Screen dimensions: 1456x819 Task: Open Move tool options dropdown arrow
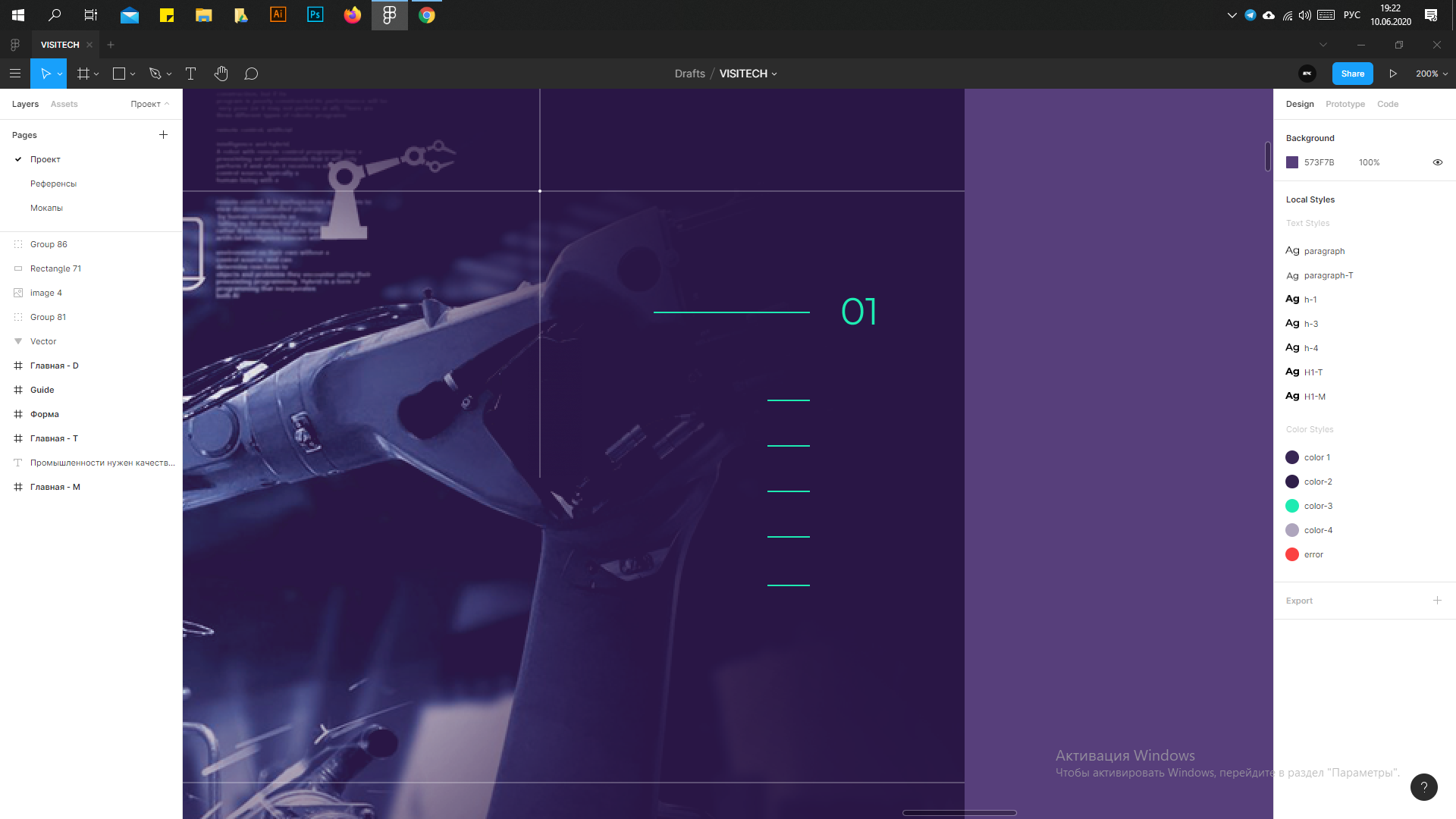click(60, 74)
